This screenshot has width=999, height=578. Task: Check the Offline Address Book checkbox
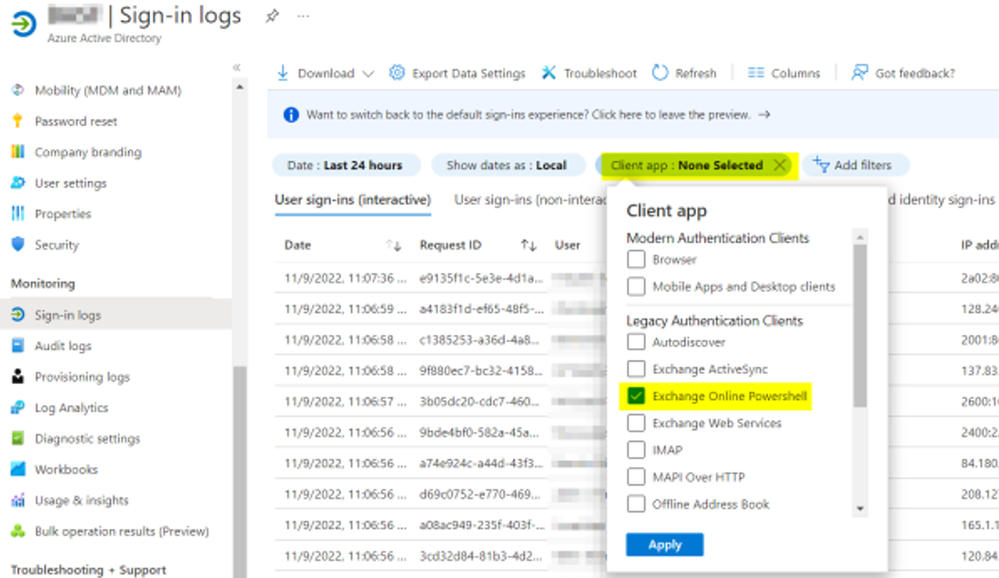636,503
